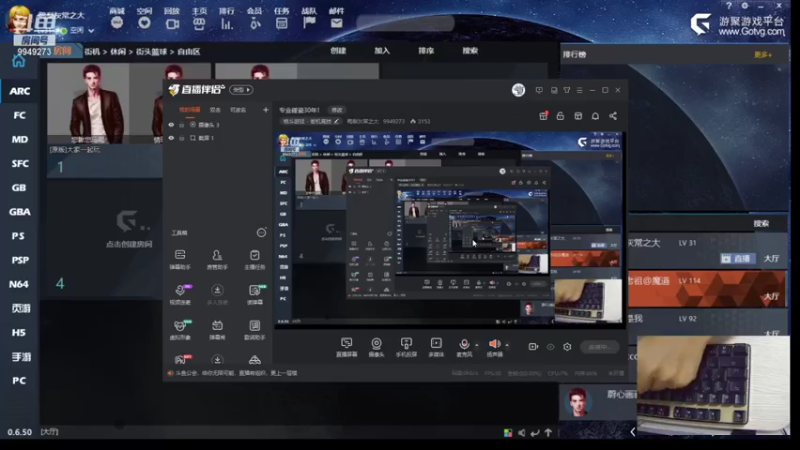Image resolution: width=800 pixels, height=450 pixels.
Task: Mute the 麦克风 microphone
Action: point(464,347)
